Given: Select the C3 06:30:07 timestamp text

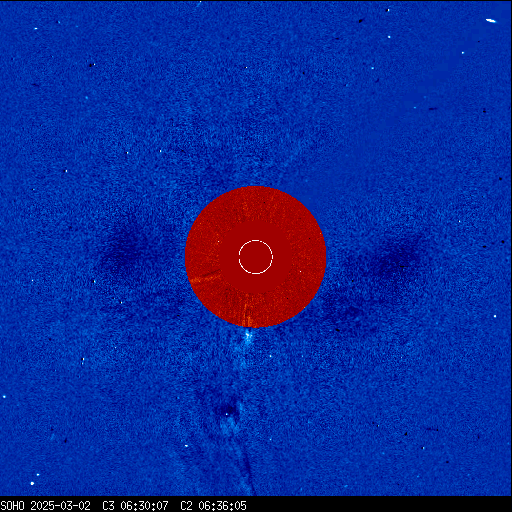Looking at the screenshot, I should (x=135, y=506).
